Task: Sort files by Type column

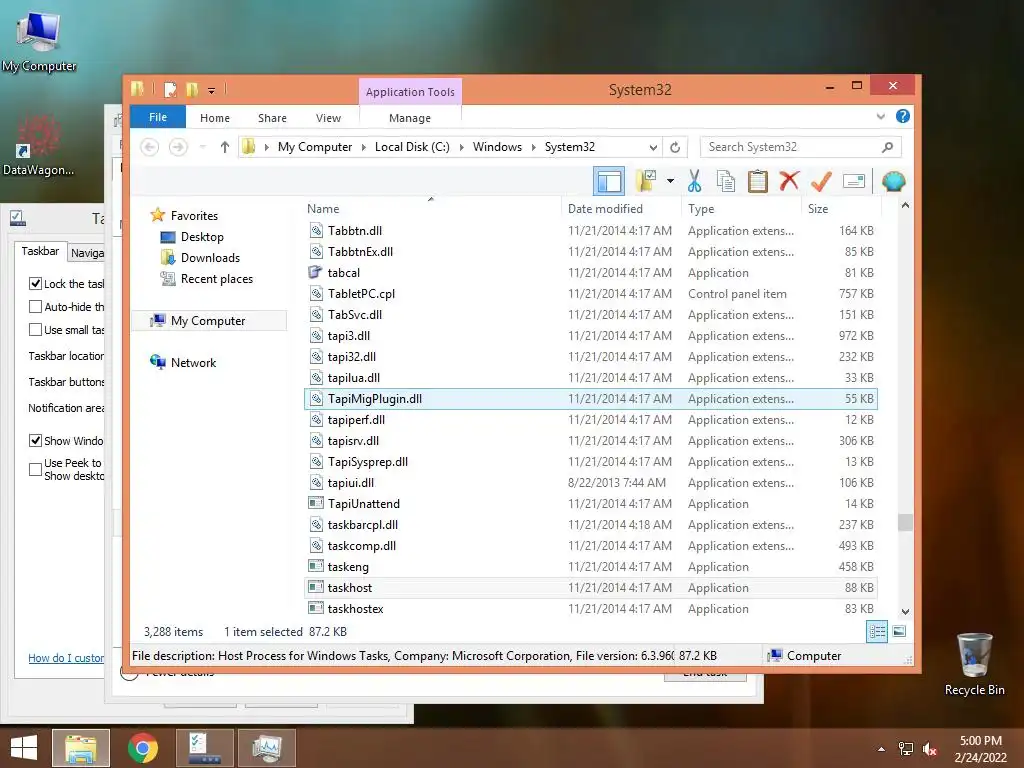Action: tap(741, 208)
